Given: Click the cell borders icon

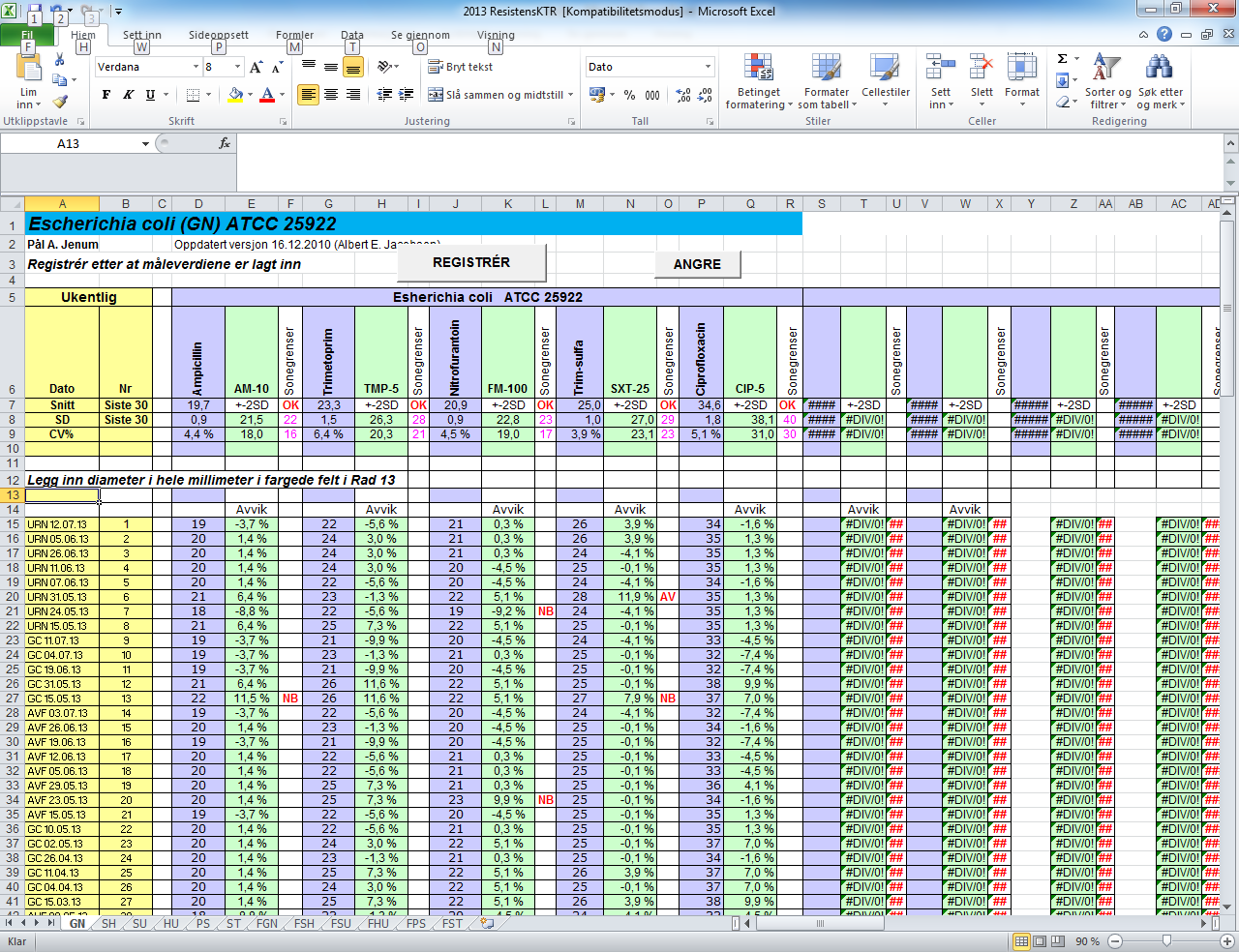Looking at the screenshot, I should tap(193, 95).
